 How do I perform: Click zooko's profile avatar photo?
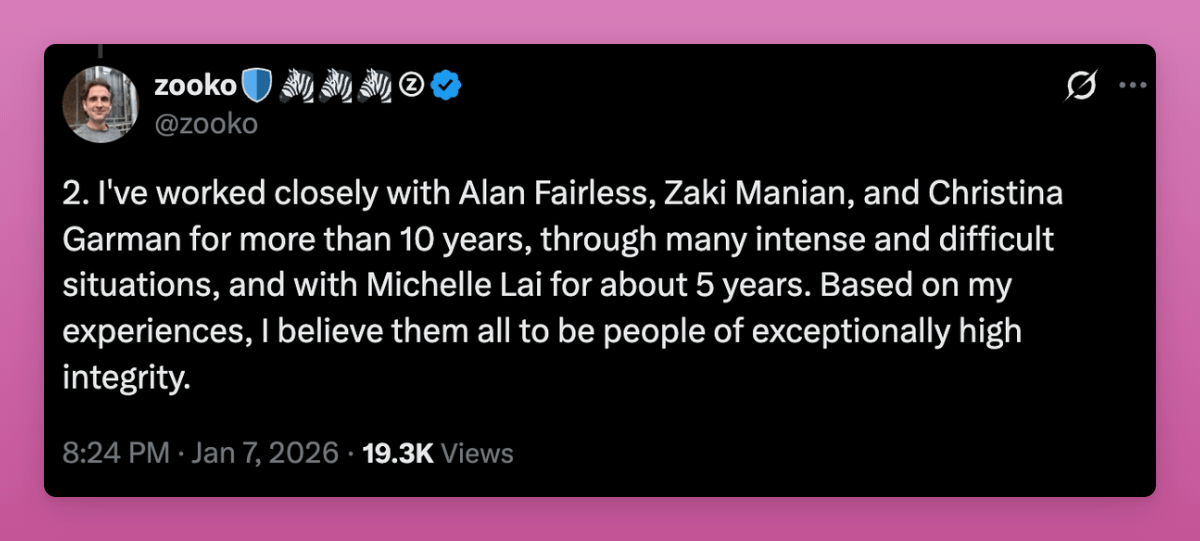pos(99,105)
